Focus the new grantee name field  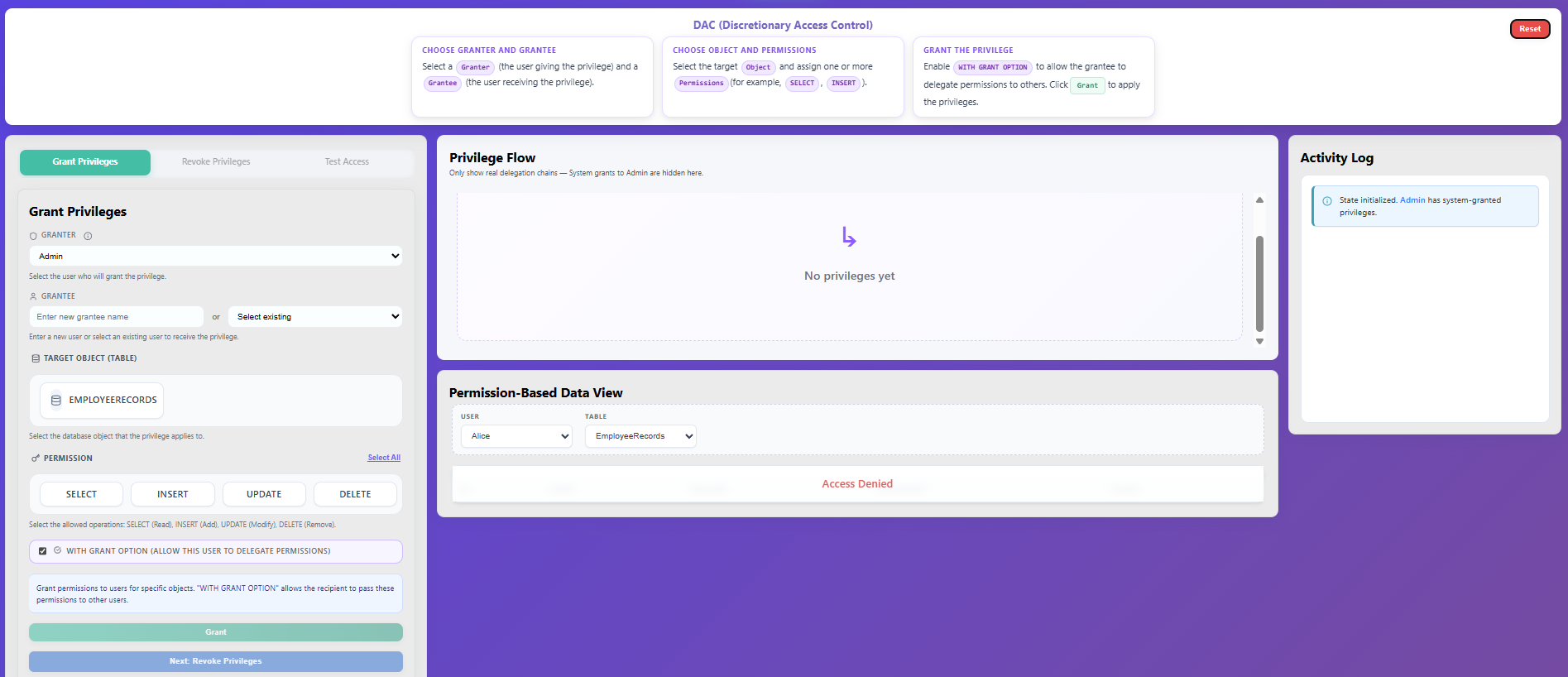(117, 317)
